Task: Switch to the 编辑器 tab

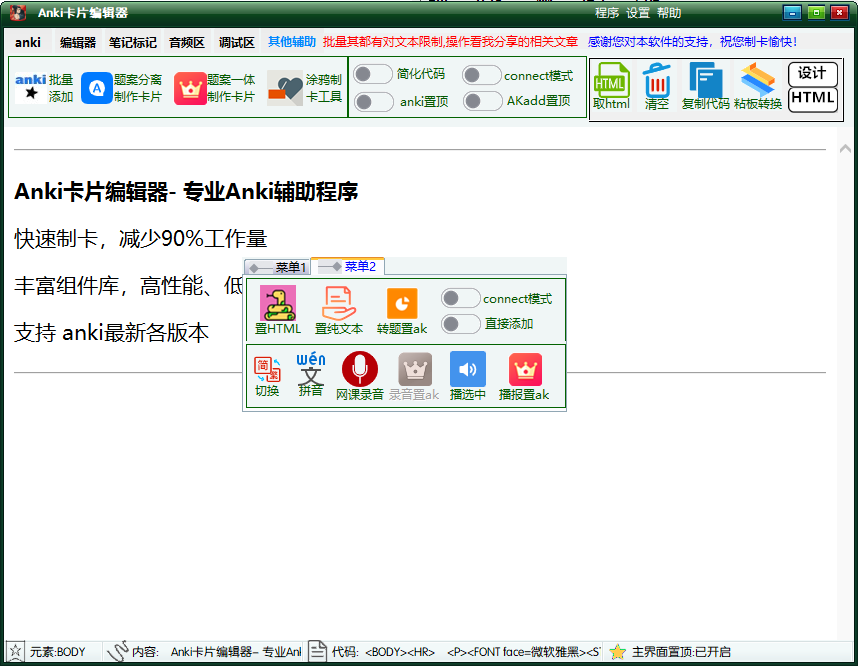Action: coord(78,42)
